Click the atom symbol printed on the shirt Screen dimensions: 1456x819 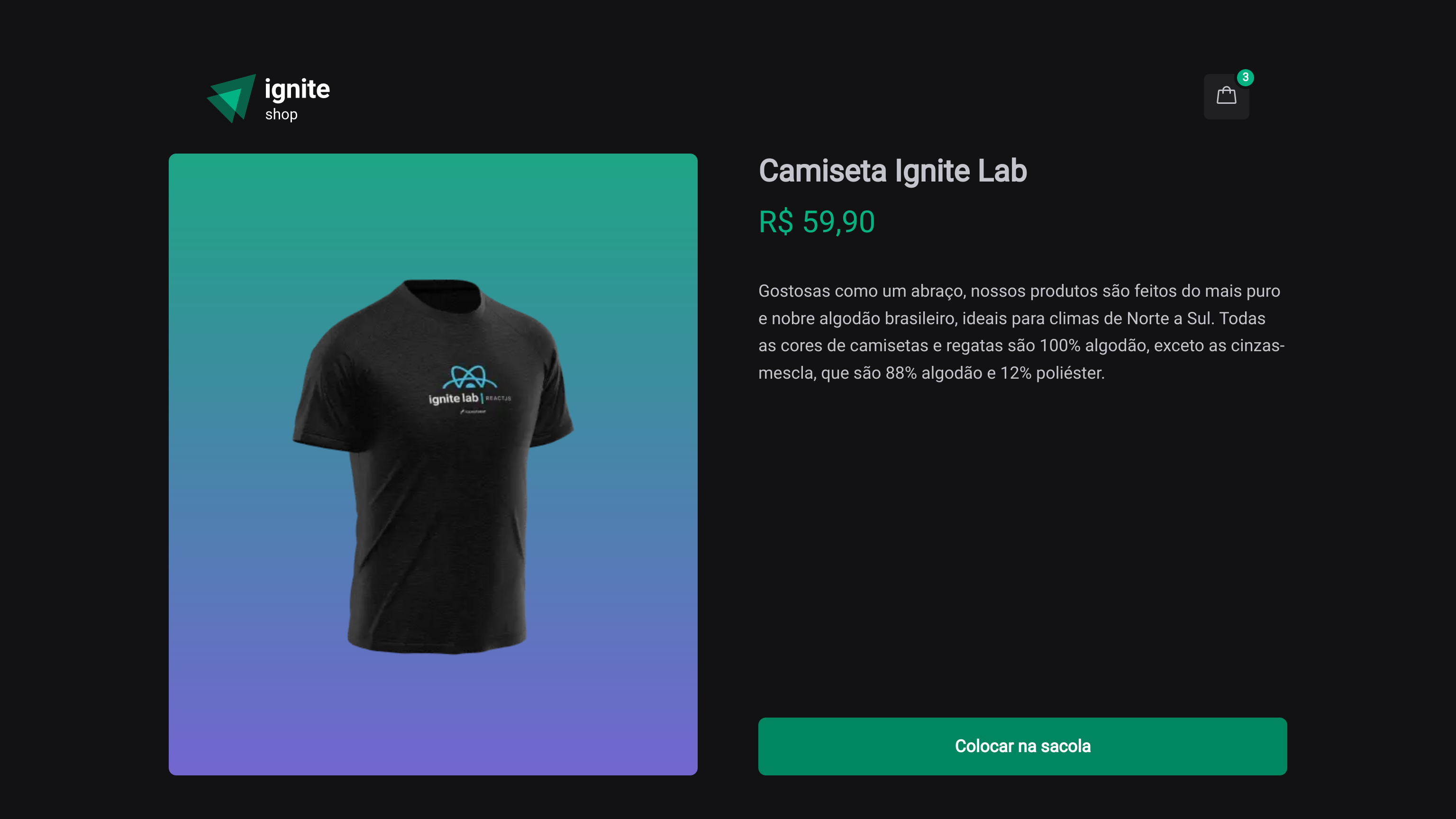pyautogui.click(x=469, y=378)
